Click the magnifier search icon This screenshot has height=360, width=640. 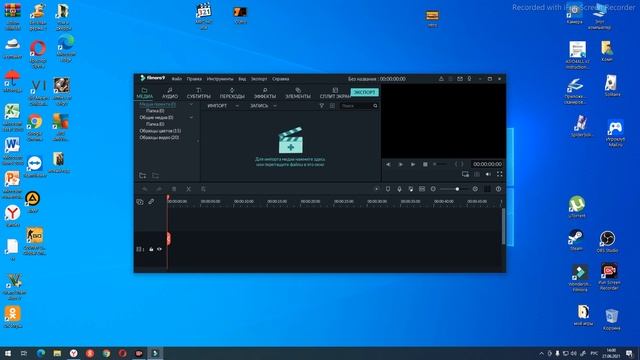tap(375, 106)
